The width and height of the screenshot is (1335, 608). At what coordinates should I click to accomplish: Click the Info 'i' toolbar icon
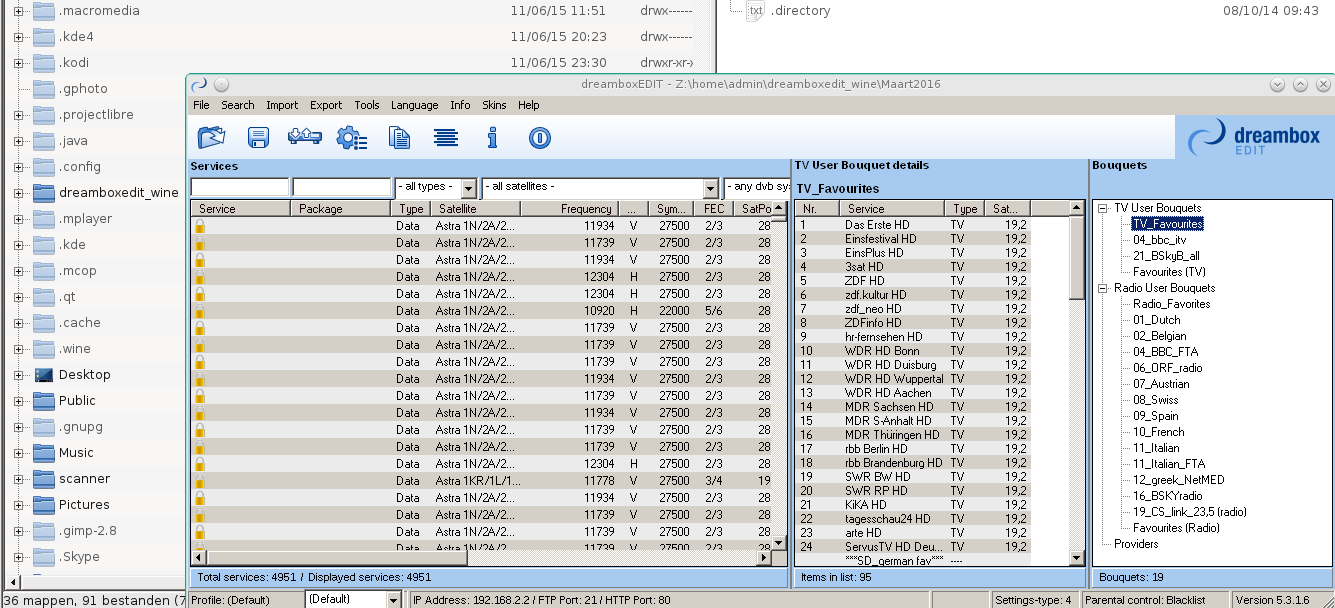point(492,138)
